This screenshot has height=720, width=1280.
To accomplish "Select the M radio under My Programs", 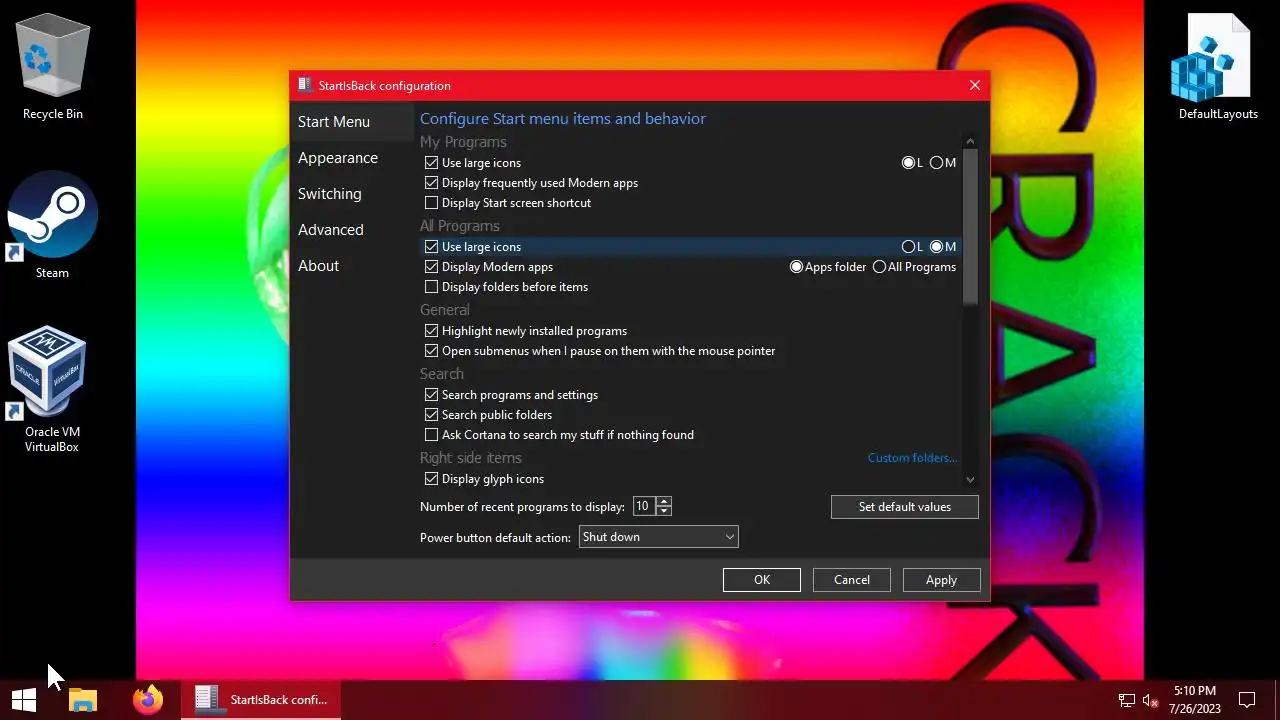I will tap(936, 163).
